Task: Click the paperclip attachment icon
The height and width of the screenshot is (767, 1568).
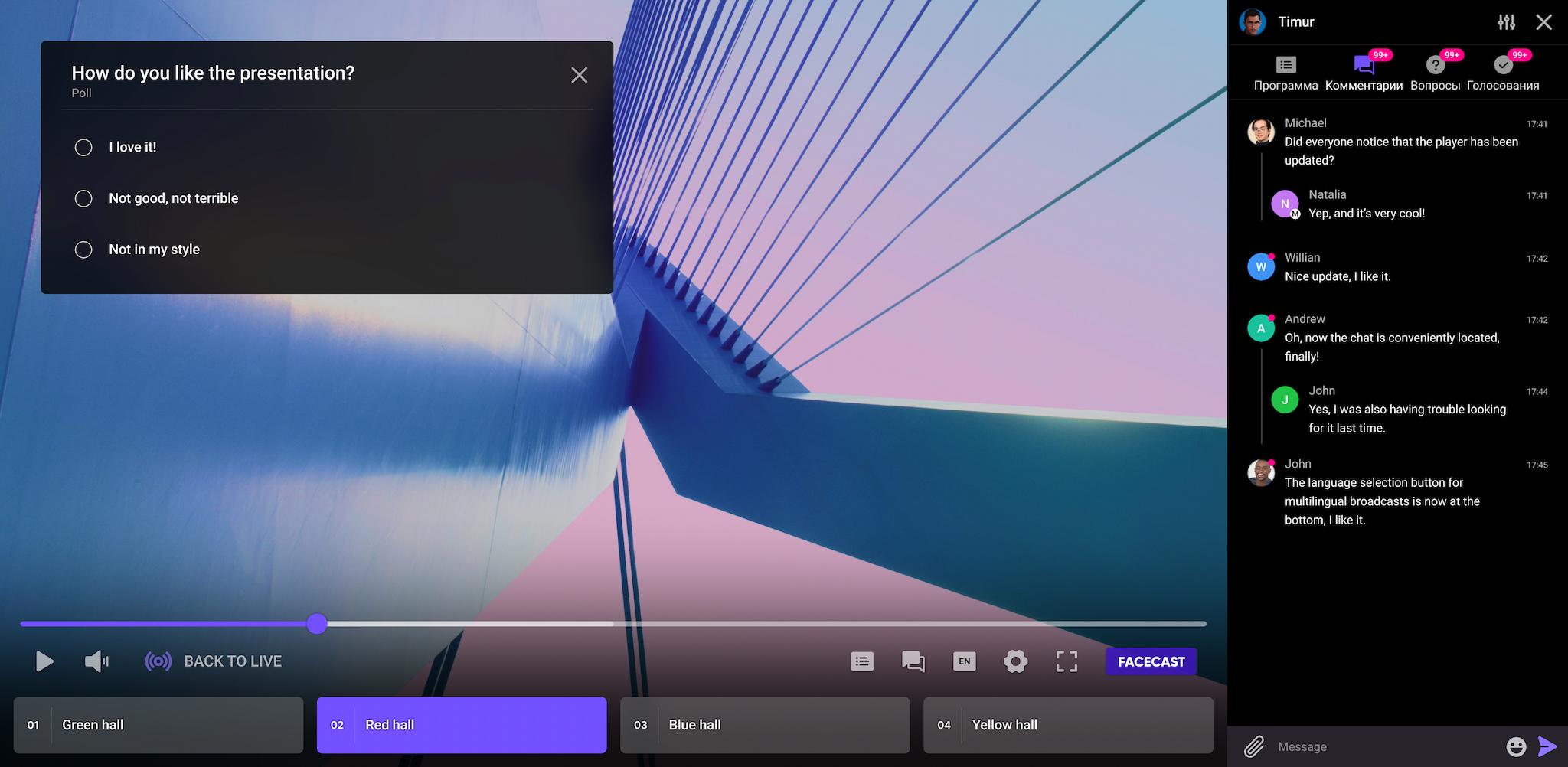Action: click(x=1253, y=746)
